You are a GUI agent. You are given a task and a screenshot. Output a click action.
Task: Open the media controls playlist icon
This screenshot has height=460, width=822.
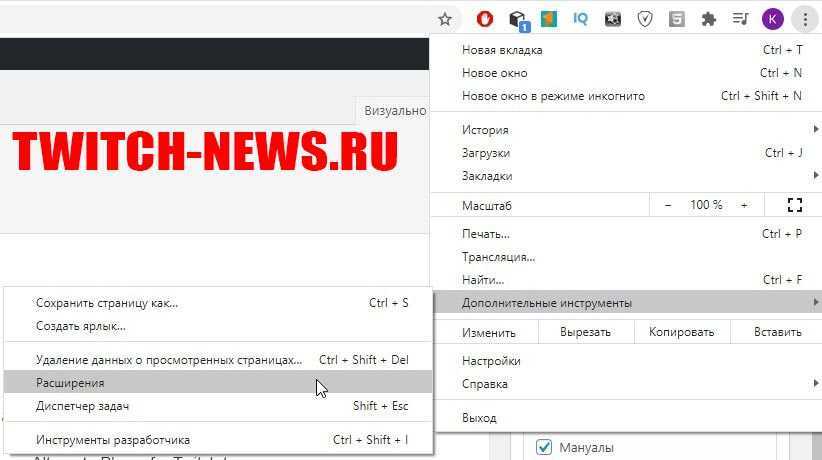click(741, 19)
